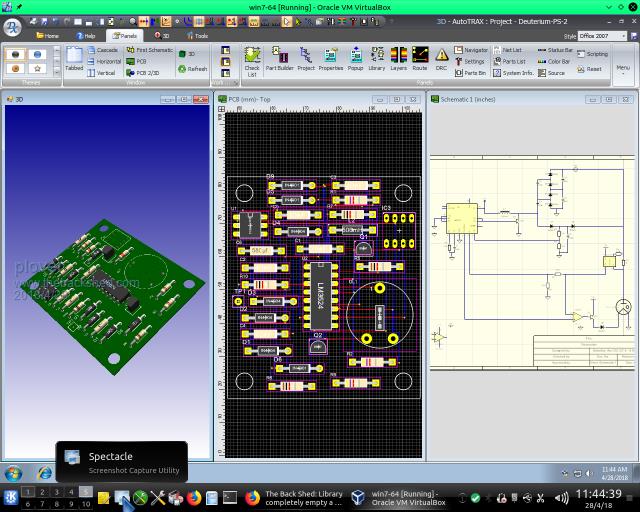640x512 pixels.
Task: Toggle the Navigator panel
Action: click(x=471, y=50)
